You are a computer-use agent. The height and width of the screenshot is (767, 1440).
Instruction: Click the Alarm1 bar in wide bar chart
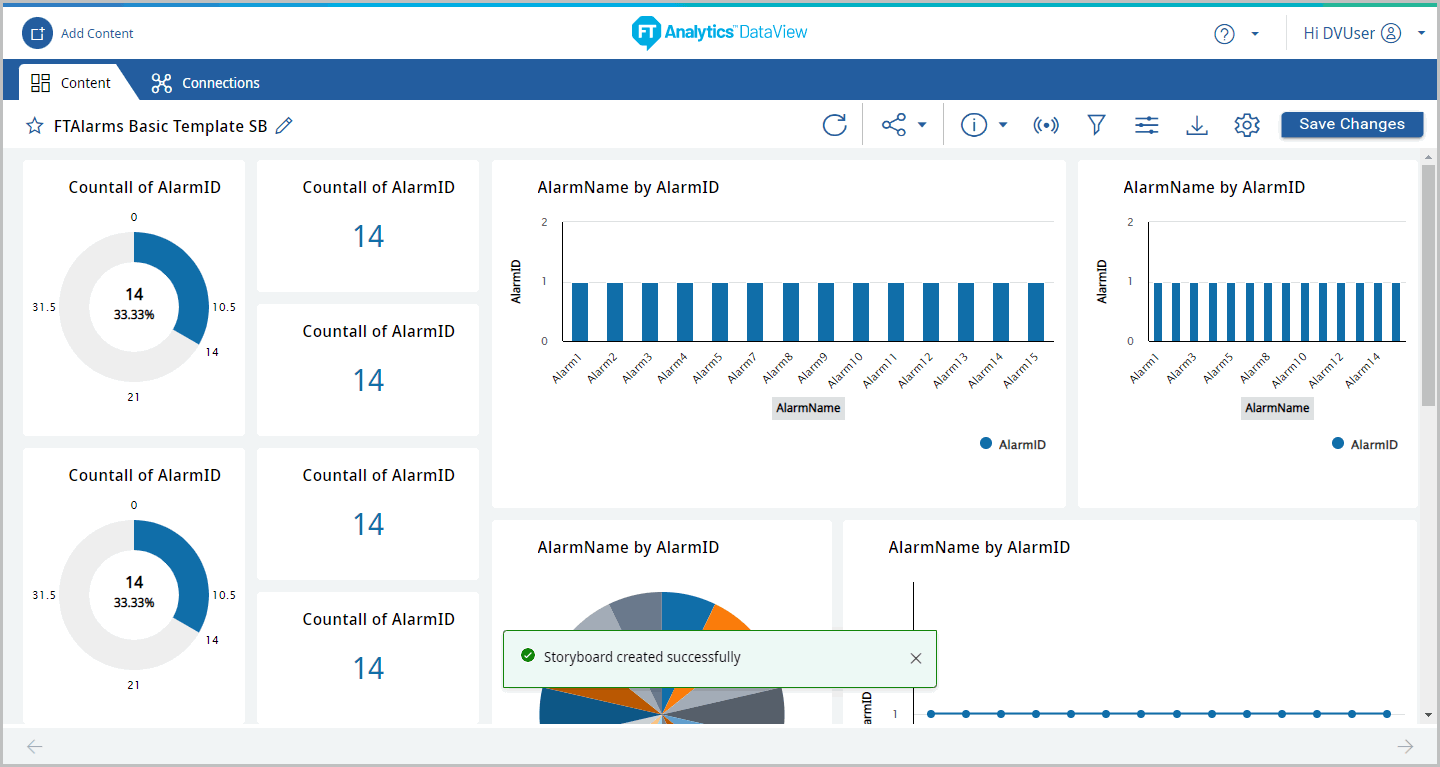[x=580, y=312]
